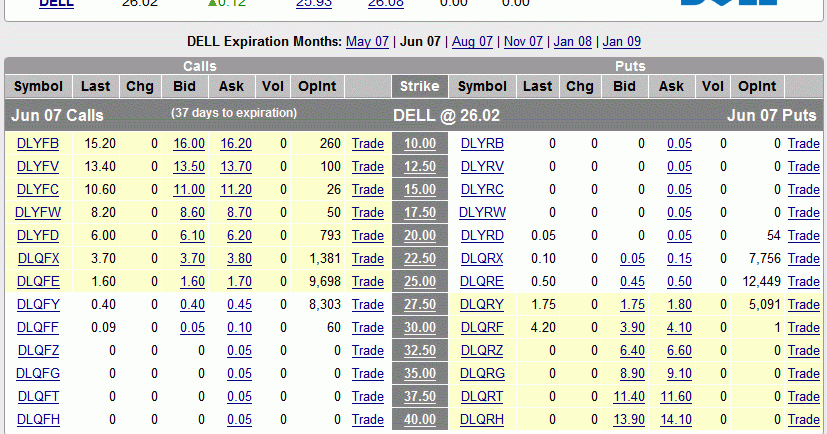Open DELL stock quote bid 25.93
Viewport: 827px width, 434px height.
click(x=314, y=3)
